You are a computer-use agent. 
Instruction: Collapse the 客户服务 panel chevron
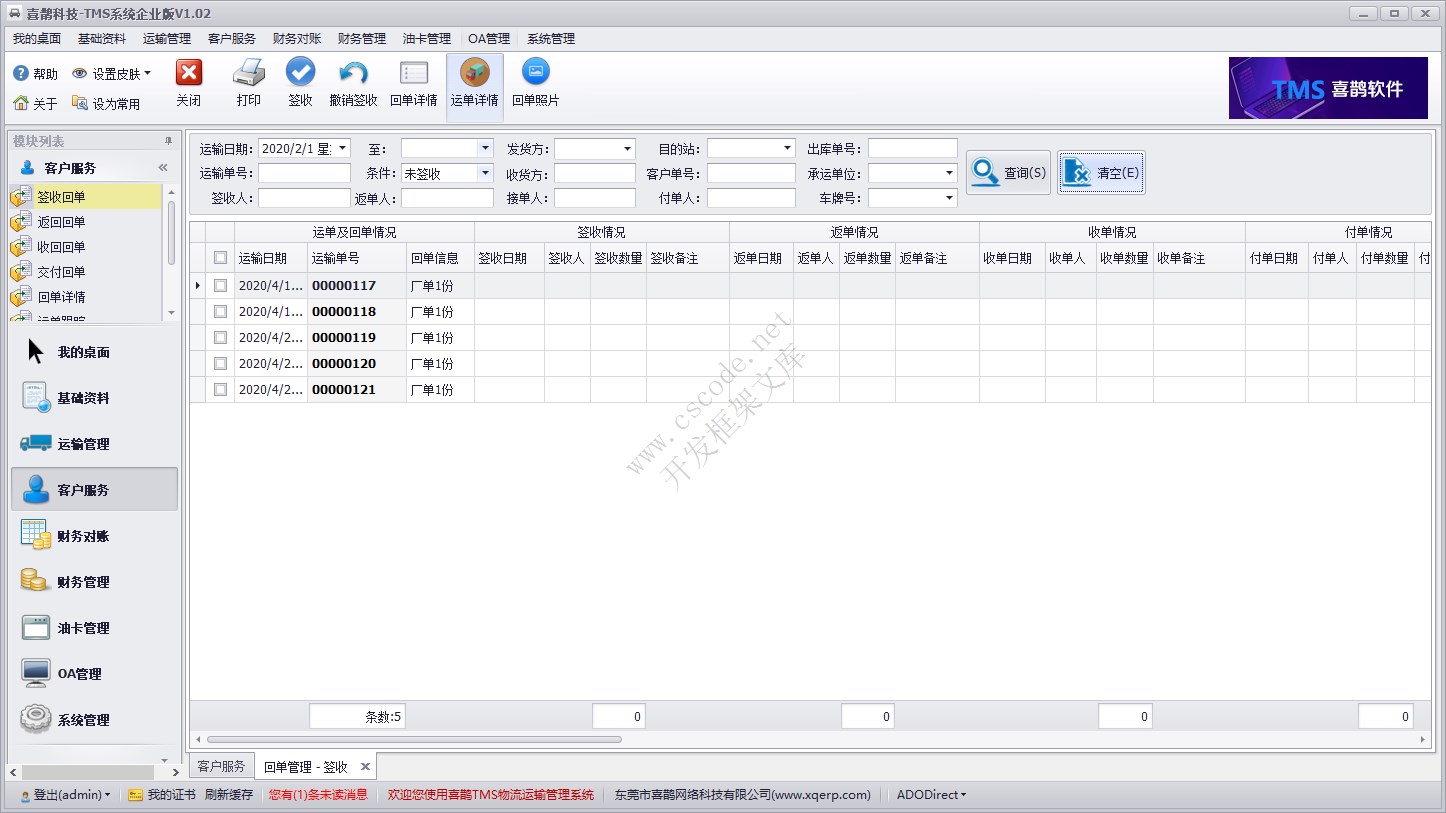(163, 168)
